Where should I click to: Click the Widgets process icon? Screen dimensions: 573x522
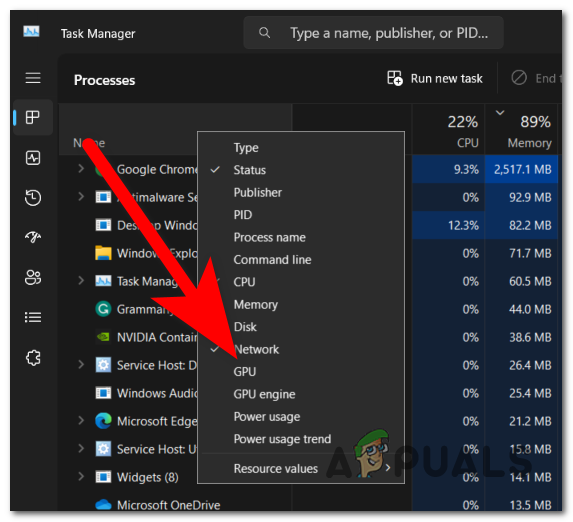point(103,477)
